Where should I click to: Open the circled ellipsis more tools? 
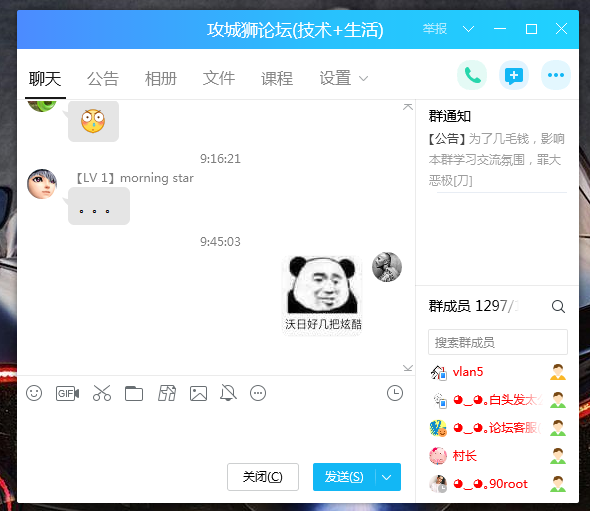point(258,393)
